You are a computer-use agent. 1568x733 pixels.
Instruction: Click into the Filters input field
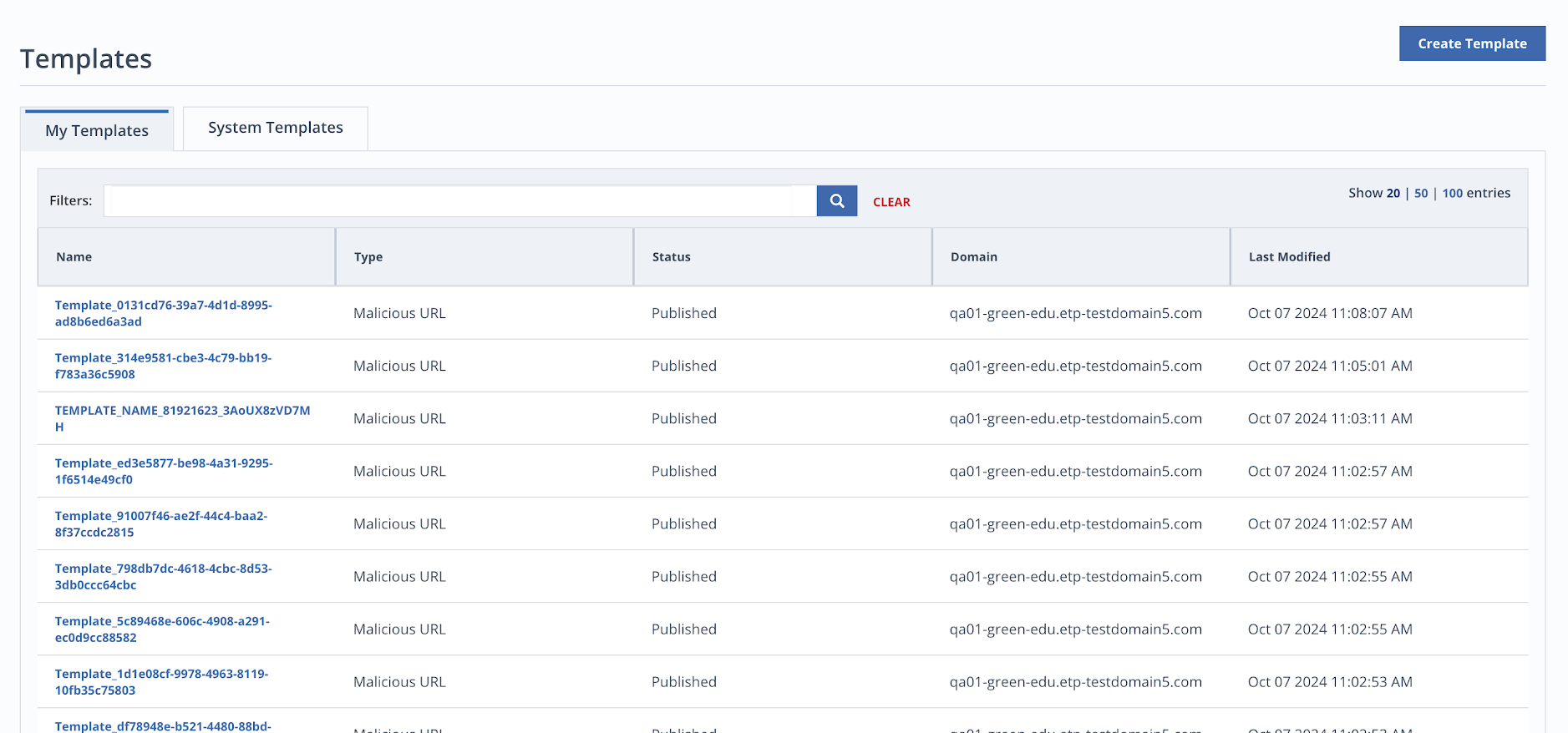point(459,201)
